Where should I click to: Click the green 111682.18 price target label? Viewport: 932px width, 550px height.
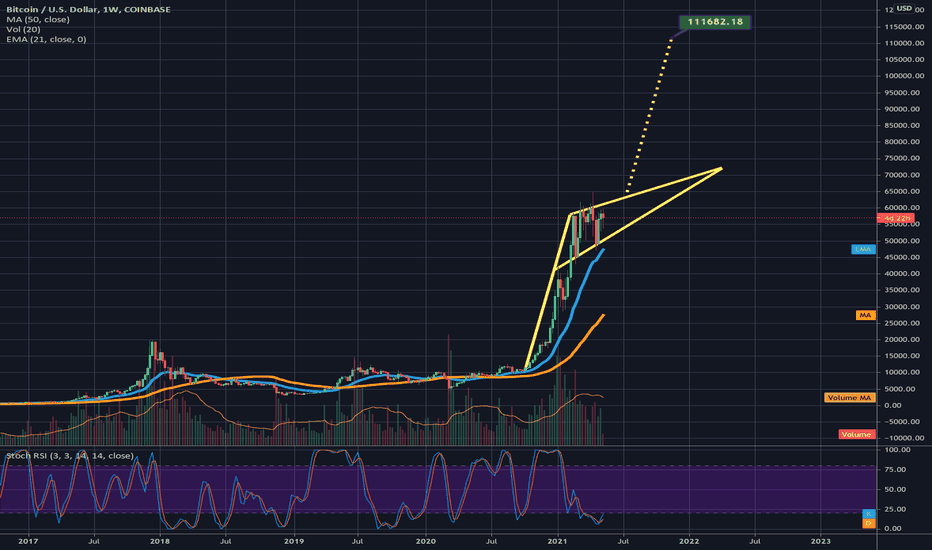pyautogui.click(x=715, y=22)
